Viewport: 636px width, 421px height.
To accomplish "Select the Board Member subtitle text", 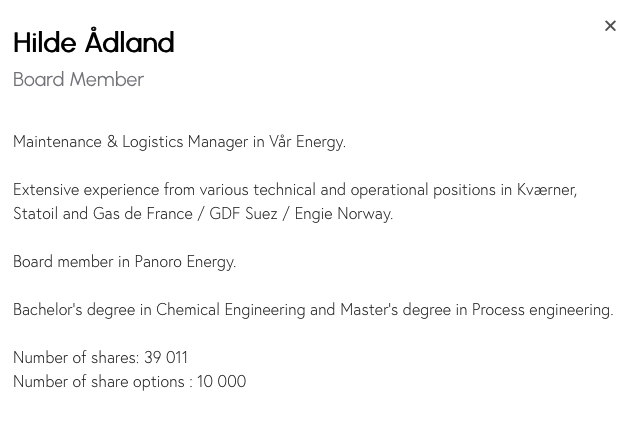I will click(78, 79).
